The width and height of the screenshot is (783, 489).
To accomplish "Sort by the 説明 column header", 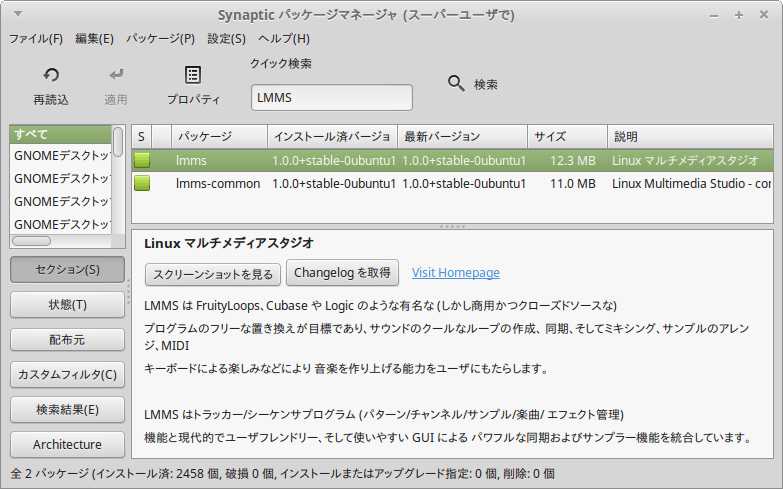I will [690, 136].
